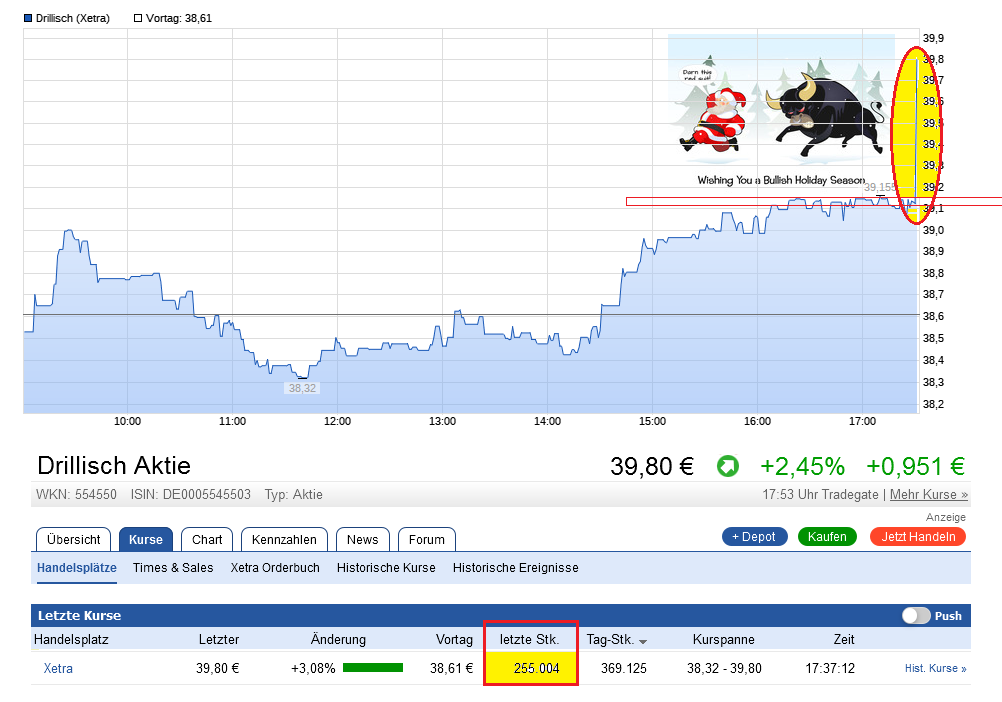Select the Kurse tab

pos(146,540)
